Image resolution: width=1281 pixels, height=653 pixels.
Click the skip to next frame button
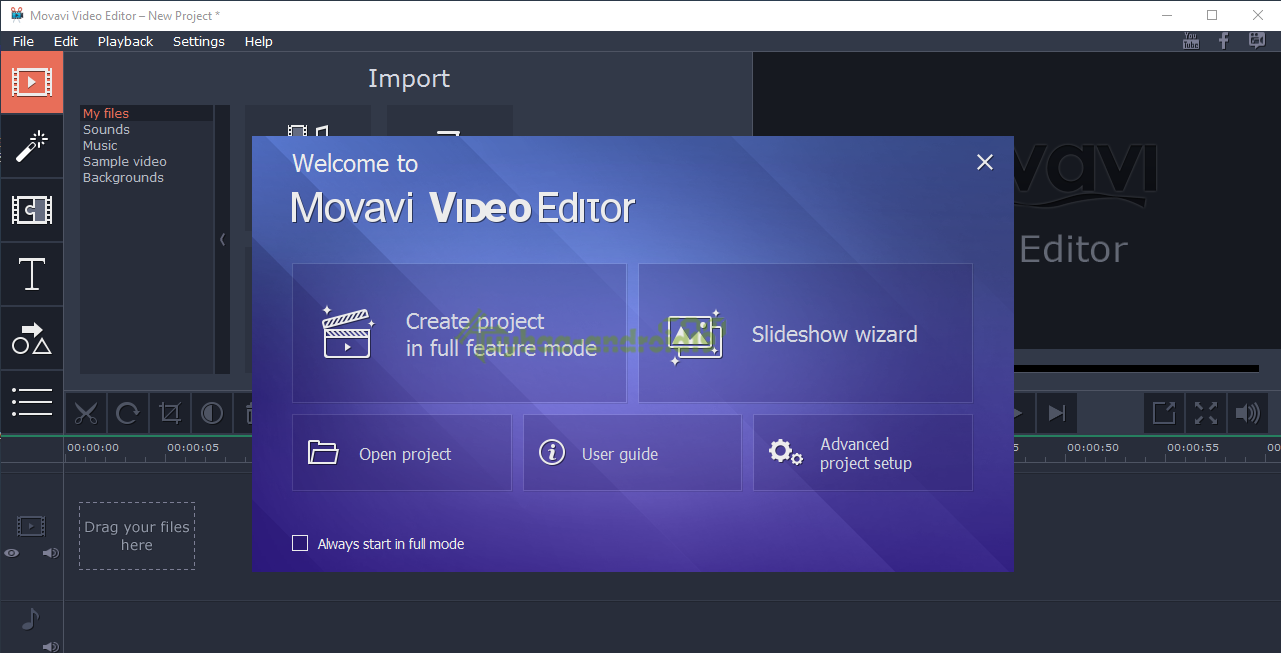point(1056,412)
